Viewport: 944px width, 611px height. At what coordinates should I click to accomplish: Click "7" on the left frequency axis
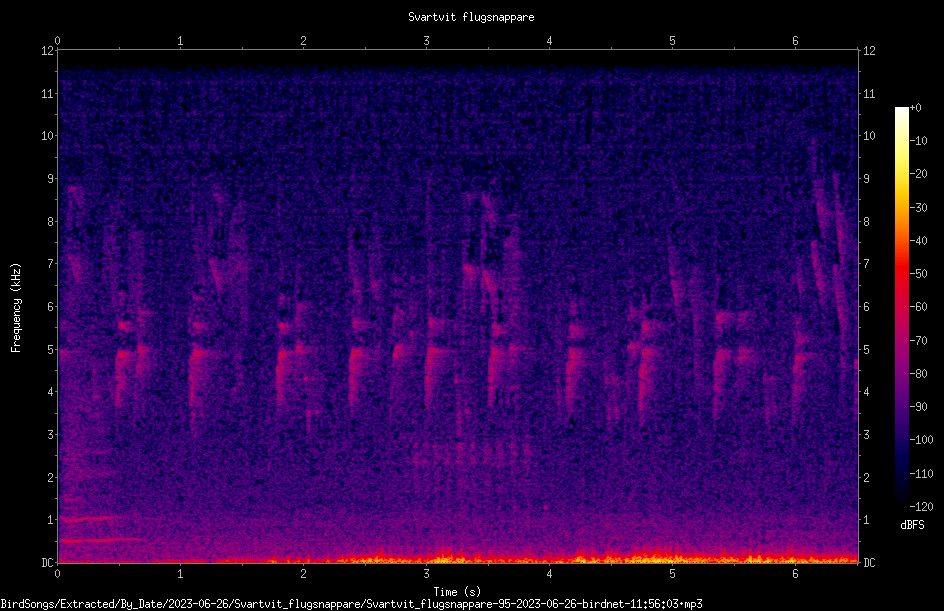click(x=50, y=264)
